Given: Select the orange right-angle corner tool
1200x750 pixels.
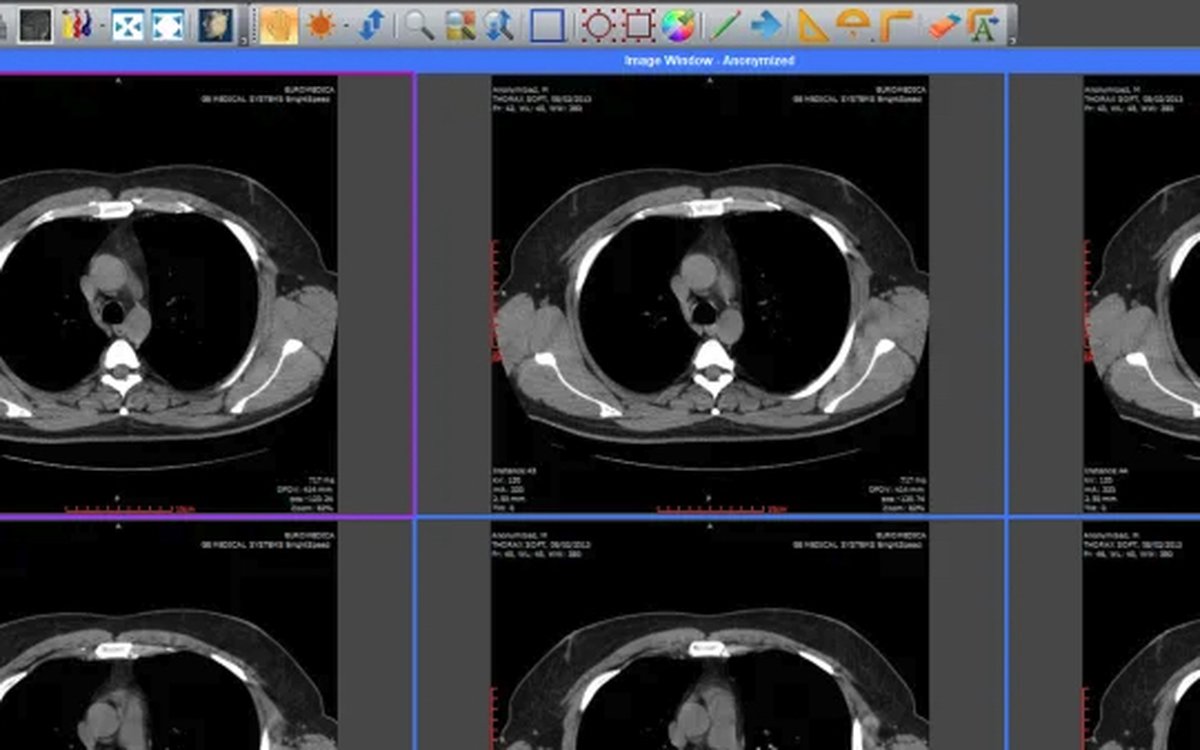Looking at the screenshot, I should coord(895,24).
